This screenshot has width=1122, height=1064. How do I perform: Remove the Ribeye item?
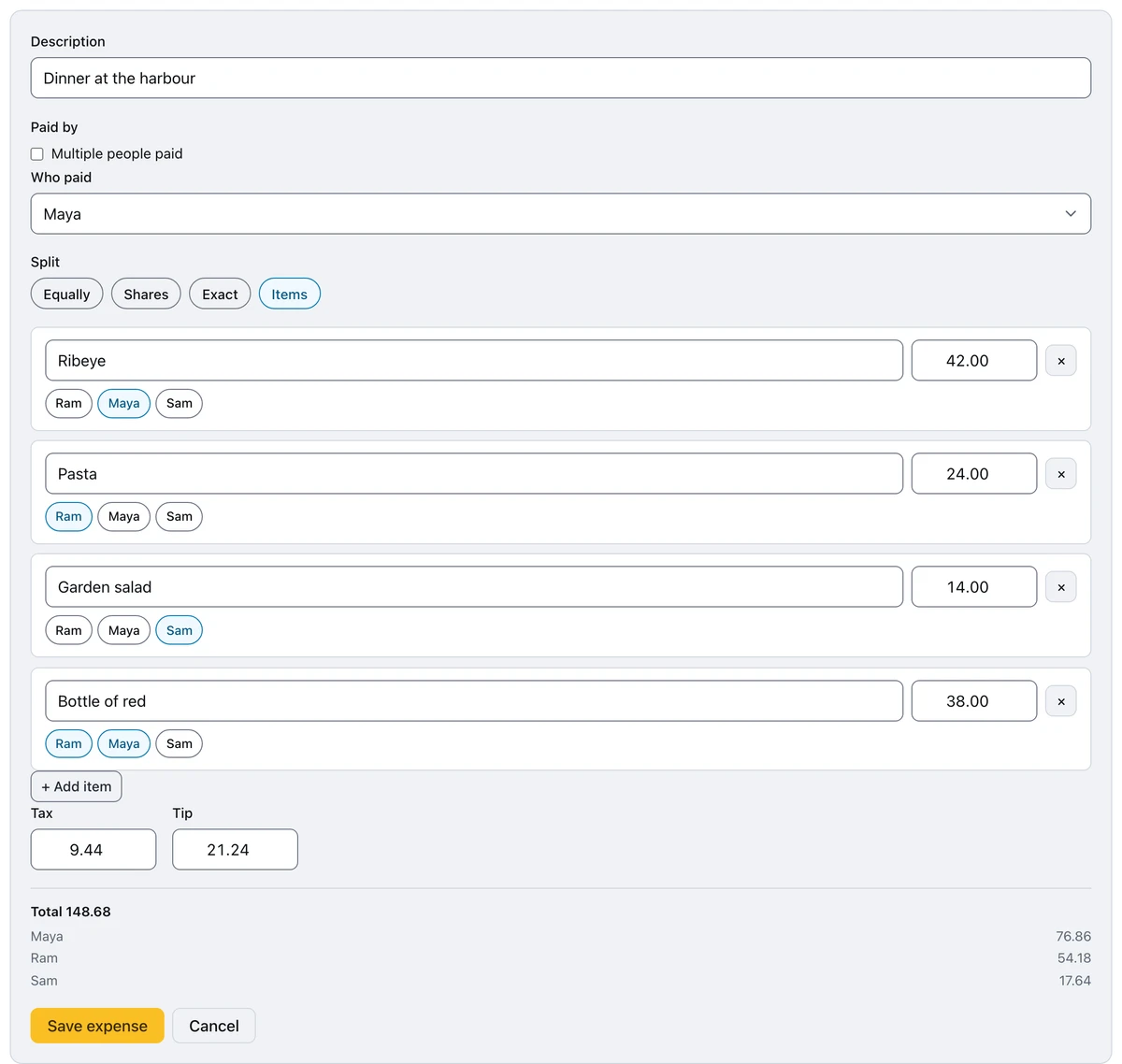(1060, 361)
